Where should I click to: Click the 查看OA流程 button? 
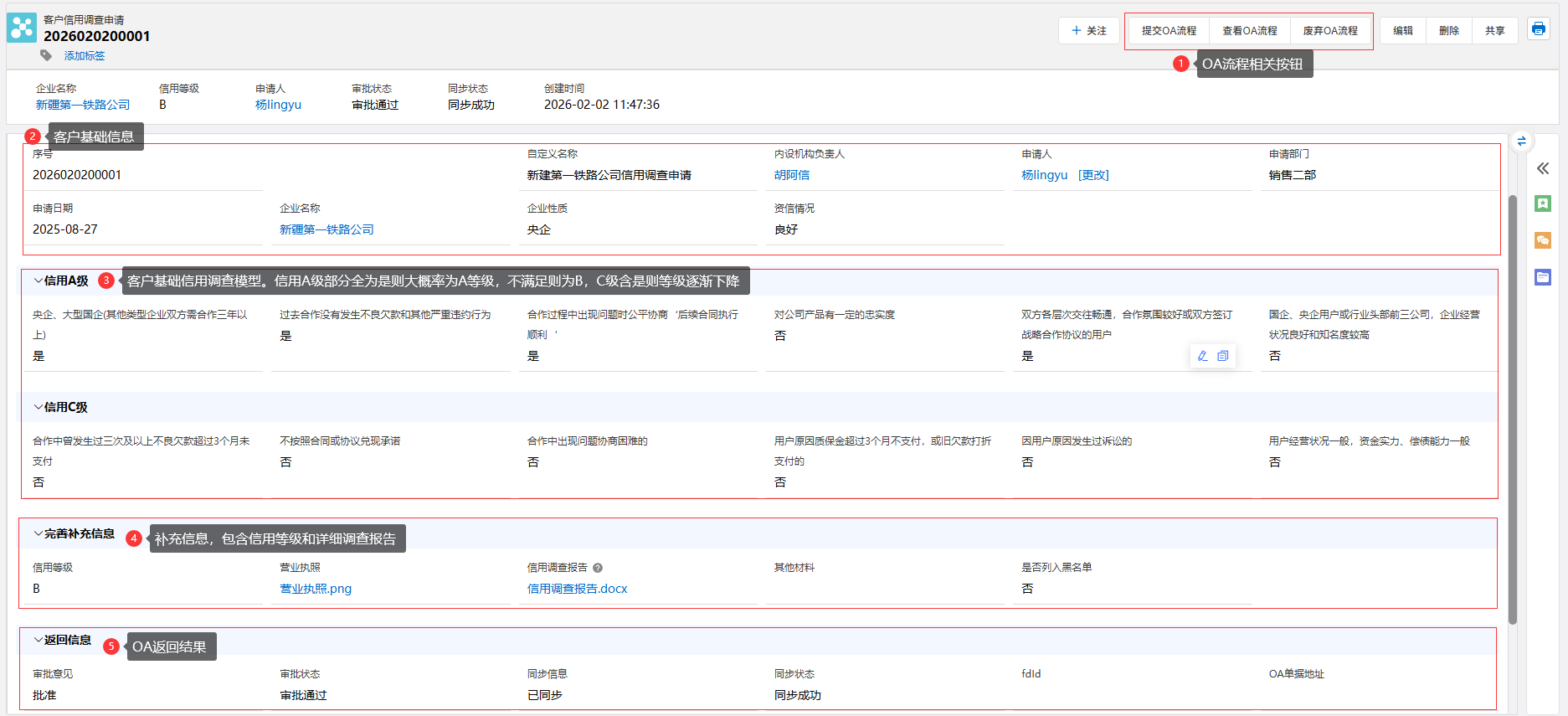coord(1249,31)
